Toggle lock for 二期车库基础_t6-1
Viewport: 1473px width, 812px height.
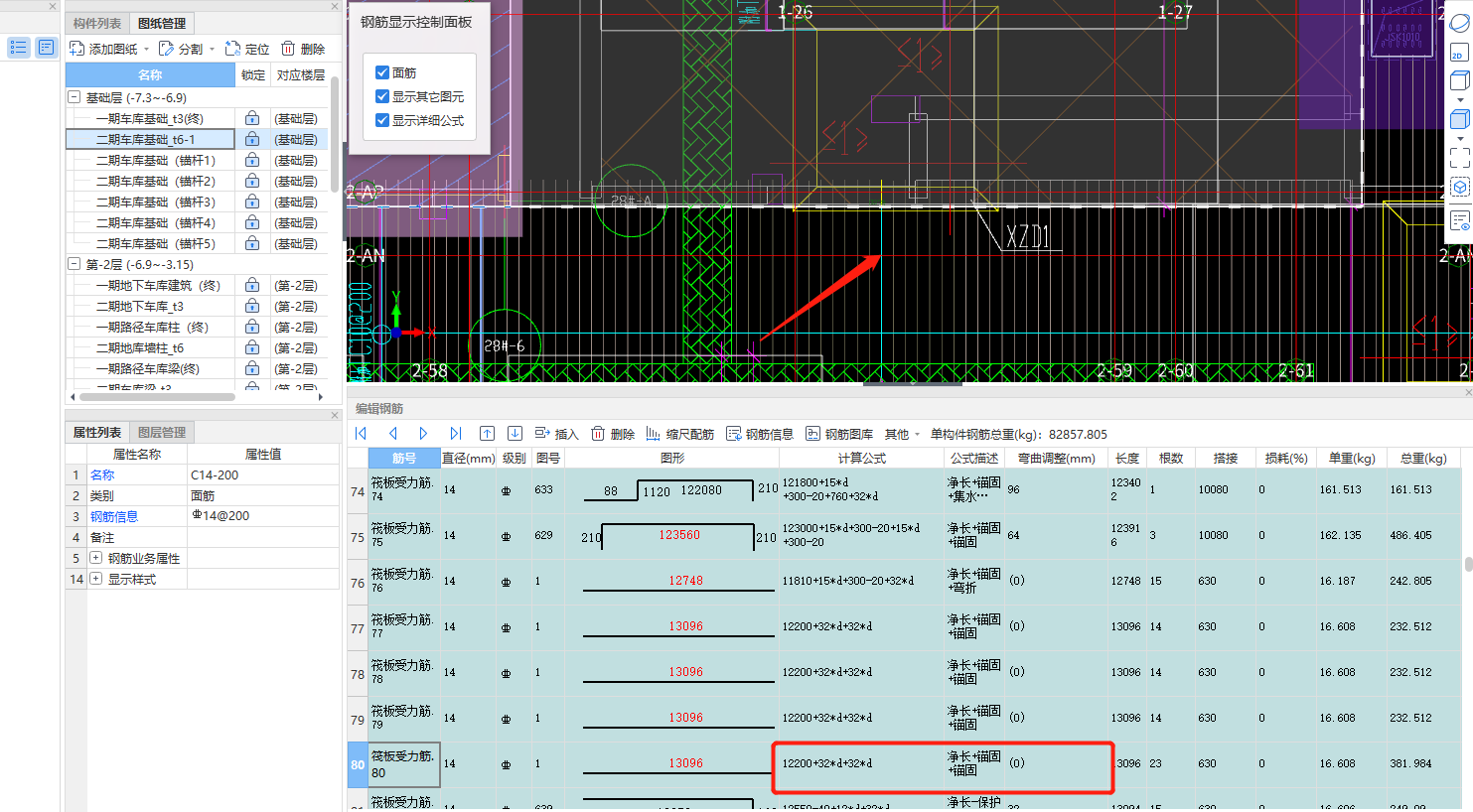[x=252, y=139]
